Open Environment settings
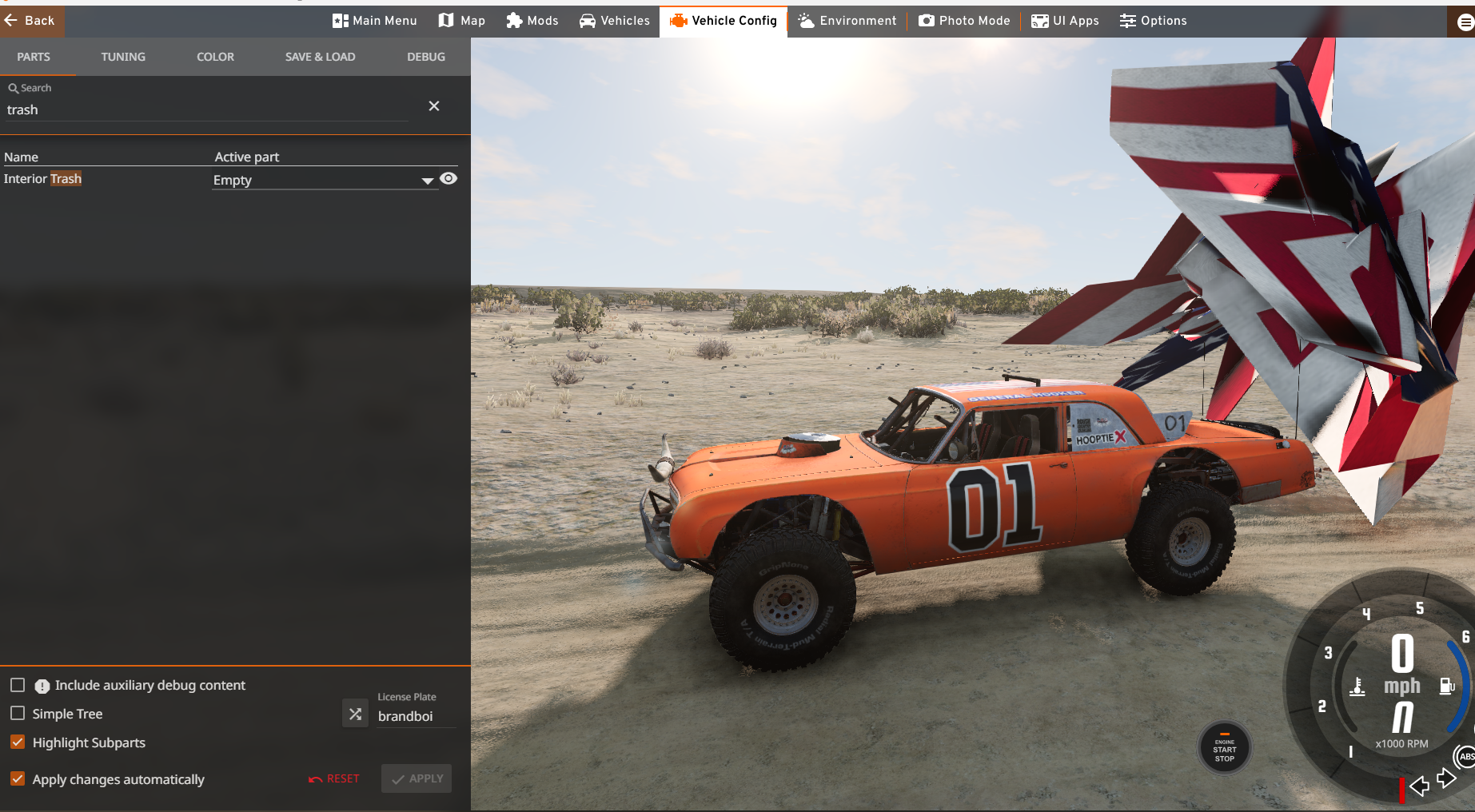 [847, 21]
